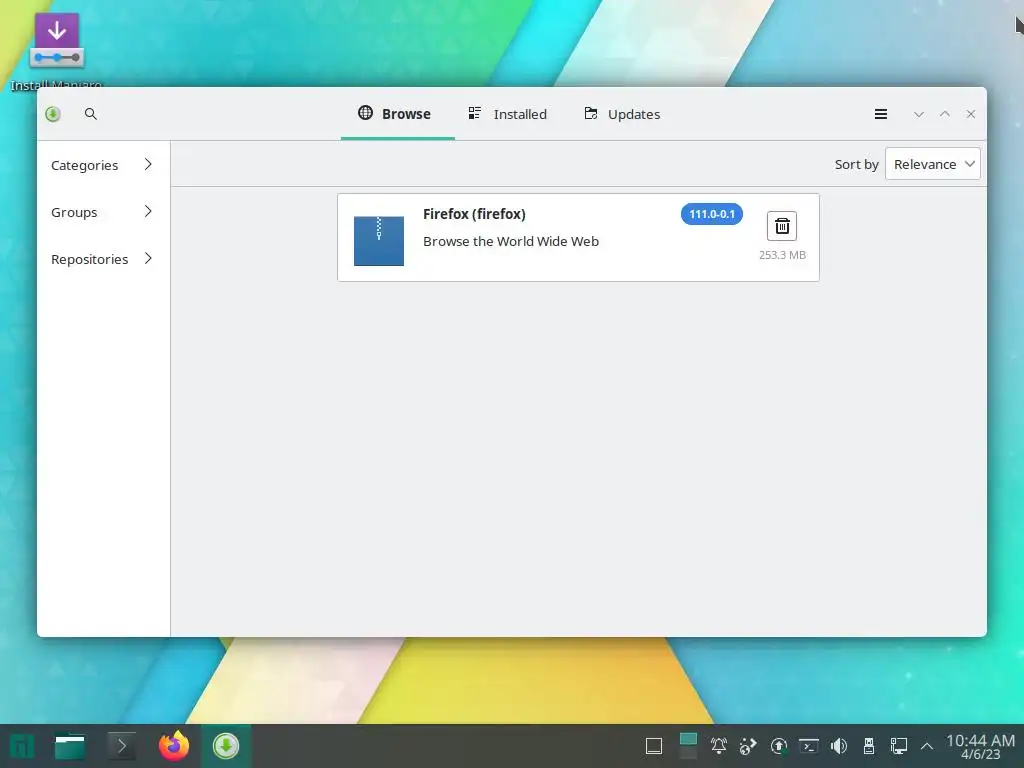Open the notifications bell in tray
The image size is (1024, 768).
tap(719, 746)
